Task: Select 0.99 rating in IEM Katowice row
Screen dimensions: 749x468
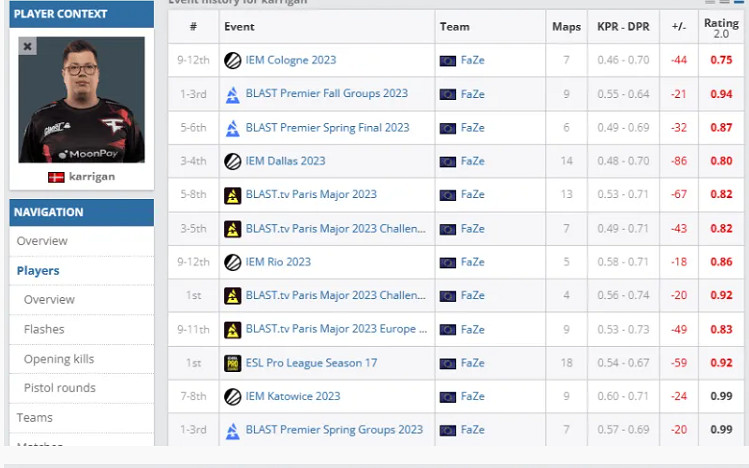Action: [x=721, y=396]
